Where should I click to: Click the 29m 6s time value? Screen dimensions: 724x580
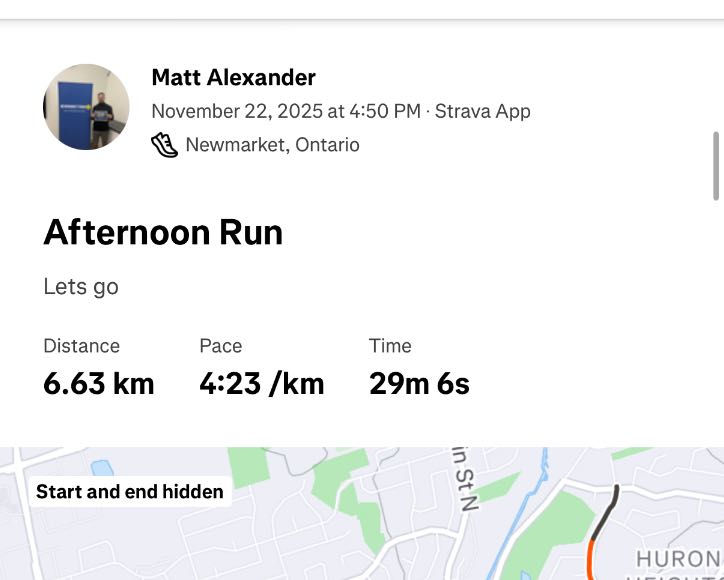click(x=419, y=383)
